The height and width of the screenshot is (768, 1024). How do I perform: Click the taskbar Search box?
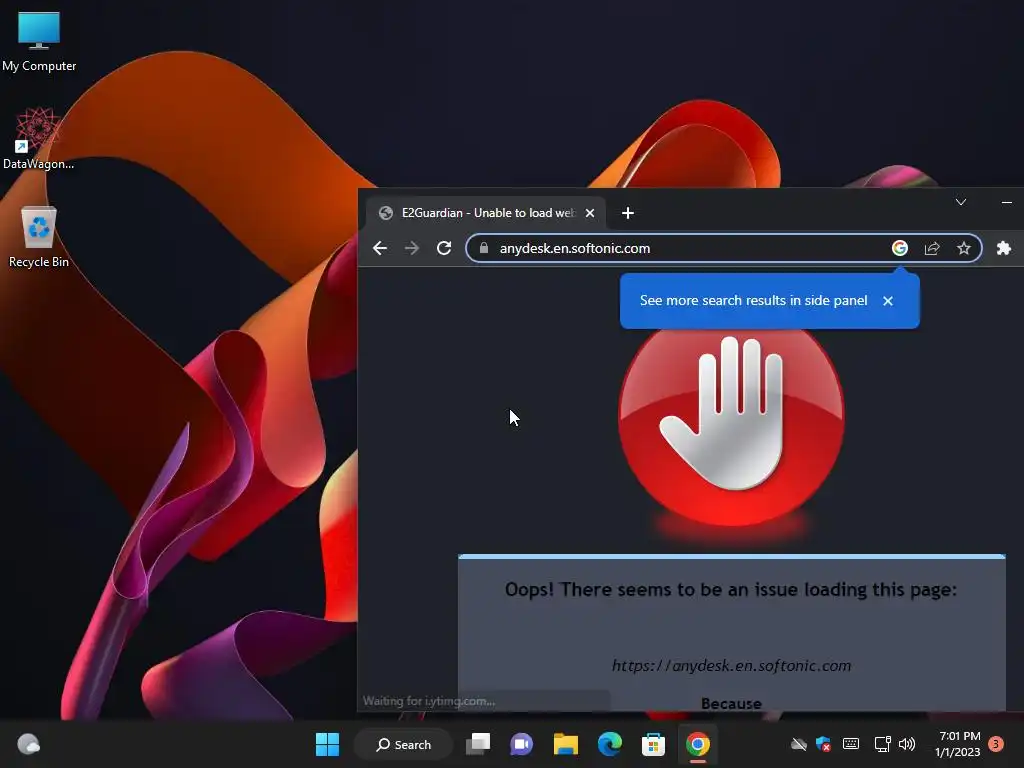pyautogui.click(x=403, y=744)
